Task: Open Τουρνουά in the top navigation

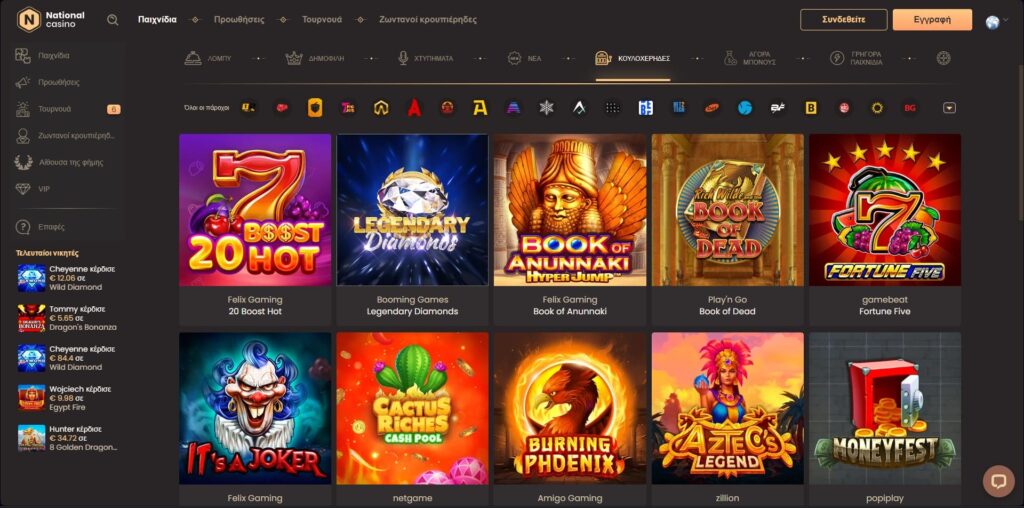Action: coord(322,20)
